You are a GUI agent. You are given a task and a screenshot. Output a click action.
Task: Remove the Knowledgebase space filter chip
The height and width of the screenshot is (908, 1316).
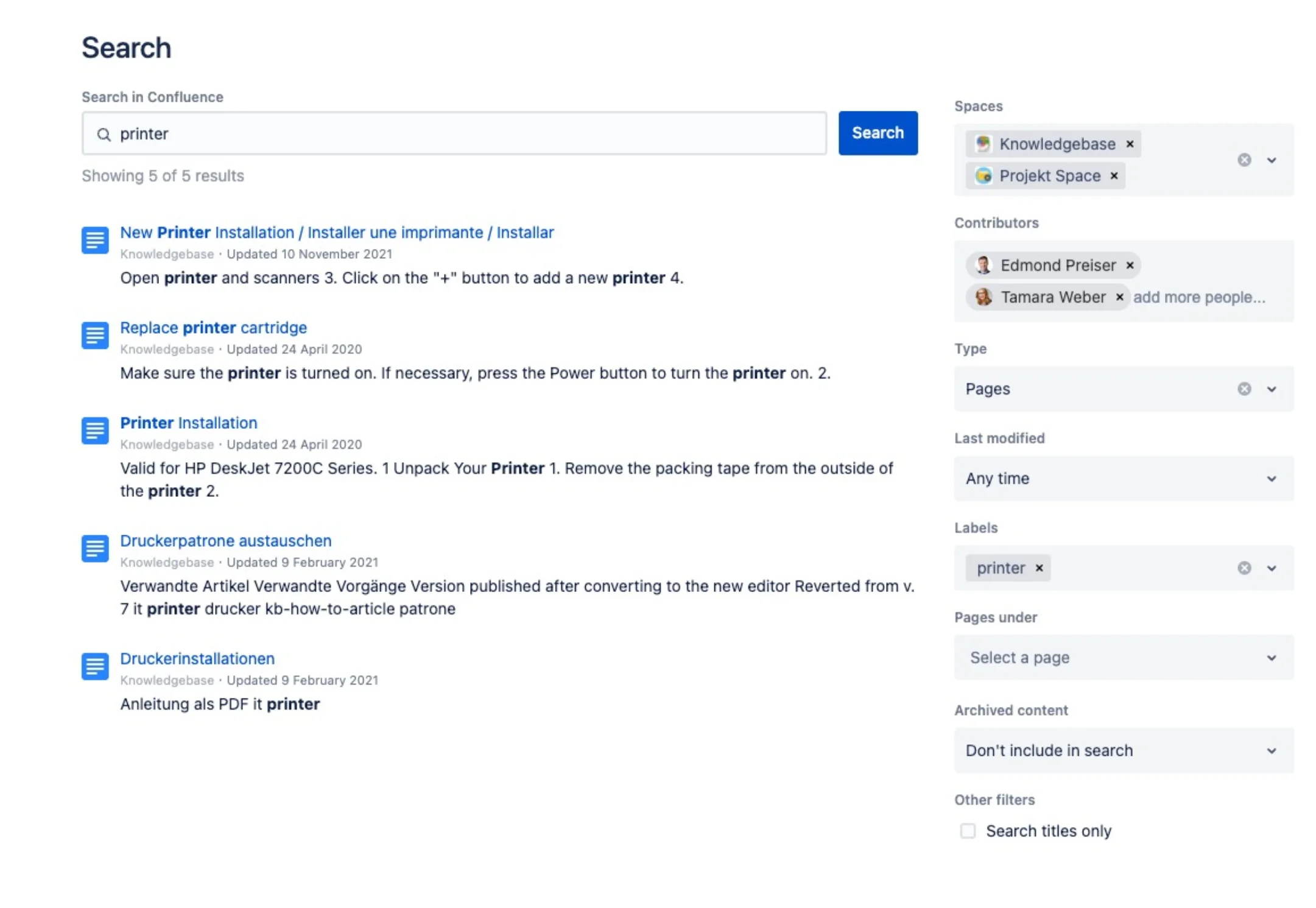coord(1130,144)
